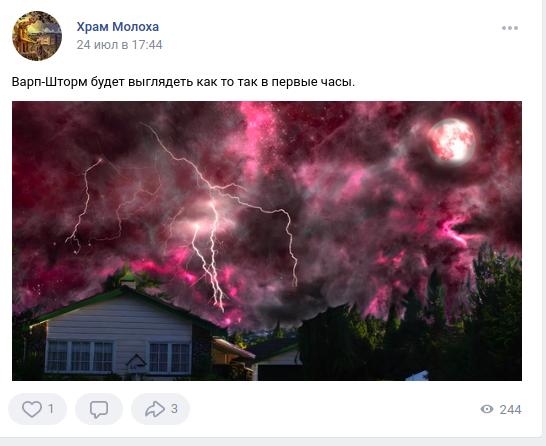Open comments via the speech bubble icon
546x446 pixels.
click(x=99, y=409)
